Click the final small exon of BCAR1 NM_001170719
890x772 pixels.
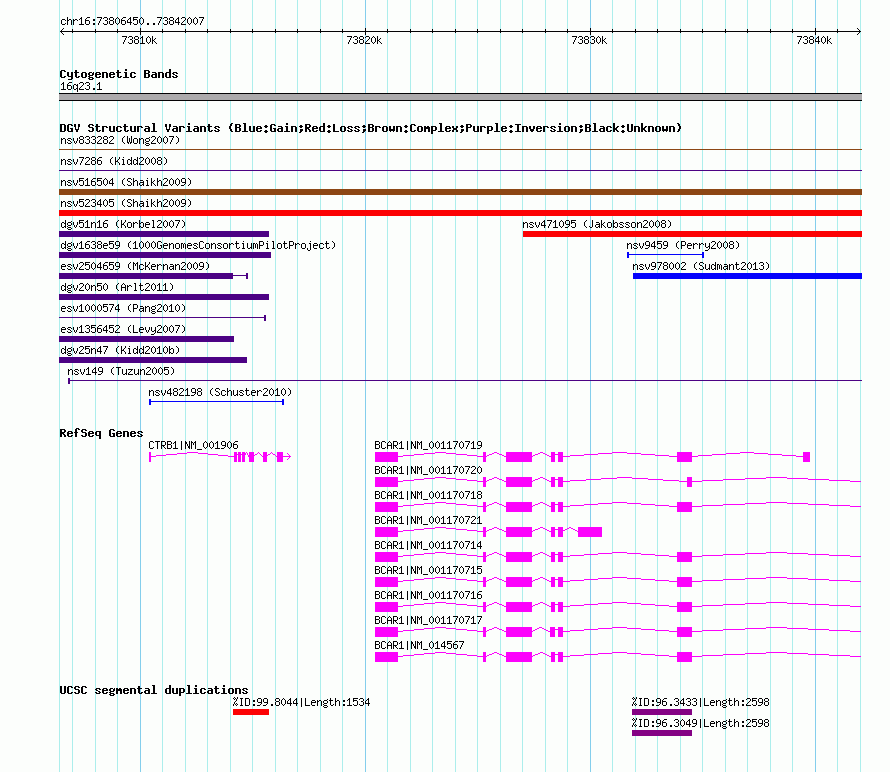point(807,457)
